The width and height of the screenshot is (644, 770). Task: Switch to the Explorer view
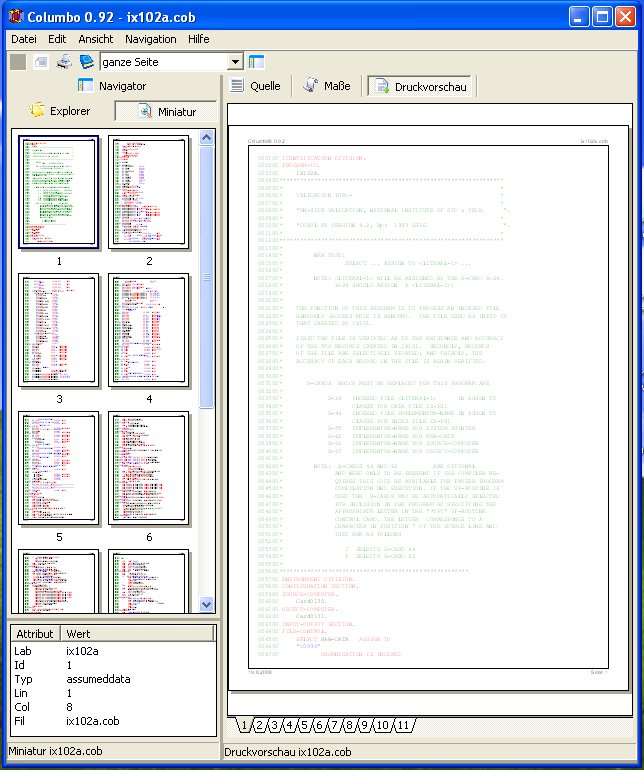60,111
